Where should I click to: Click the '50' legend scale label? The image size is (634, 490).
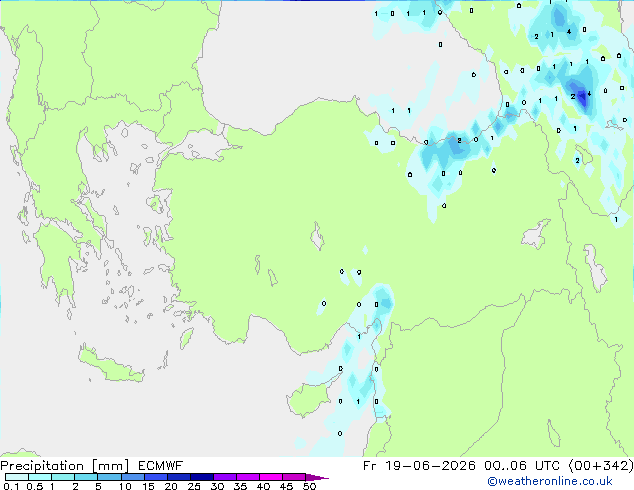[309, 486]
